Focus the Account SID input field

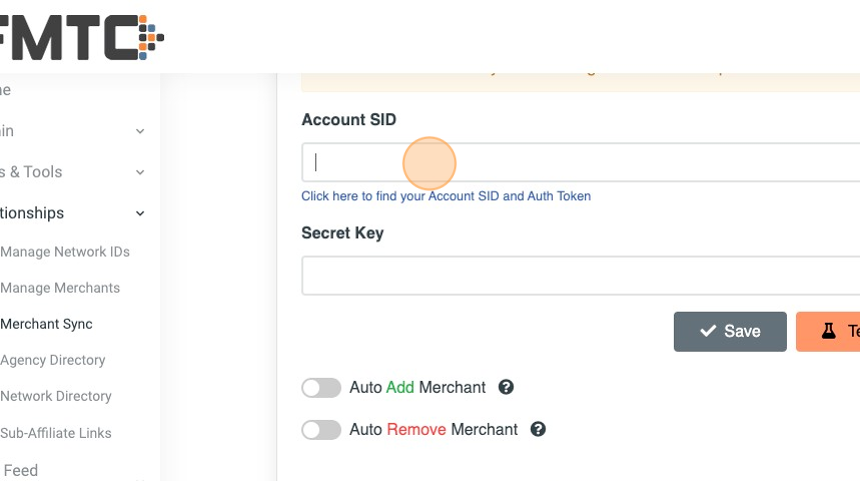click(x=580, y=162)
